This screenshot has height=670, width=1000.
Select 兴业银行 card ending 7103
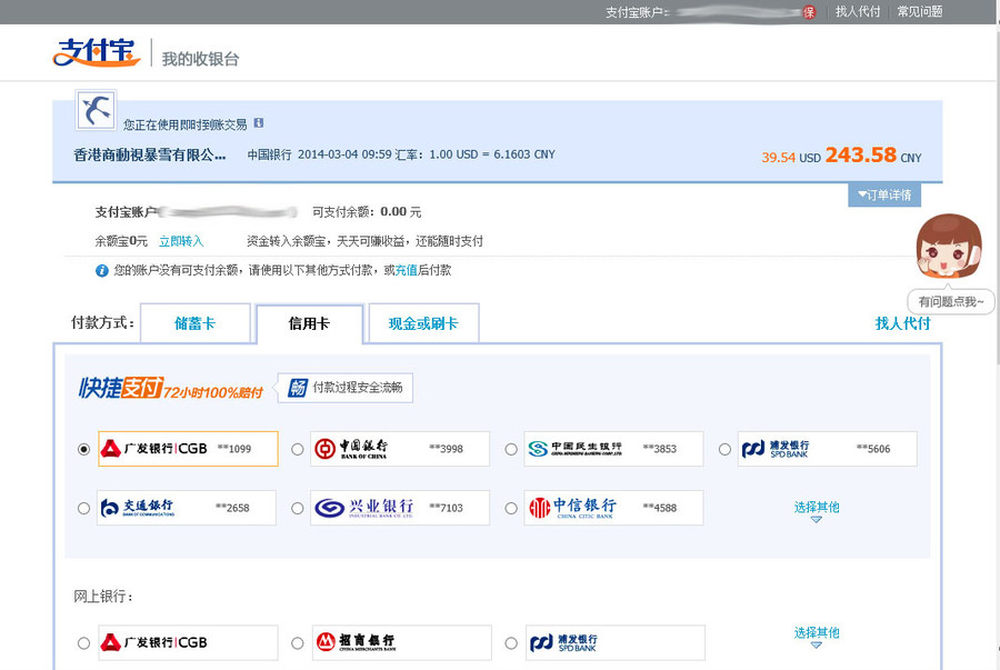coord(297,508)
